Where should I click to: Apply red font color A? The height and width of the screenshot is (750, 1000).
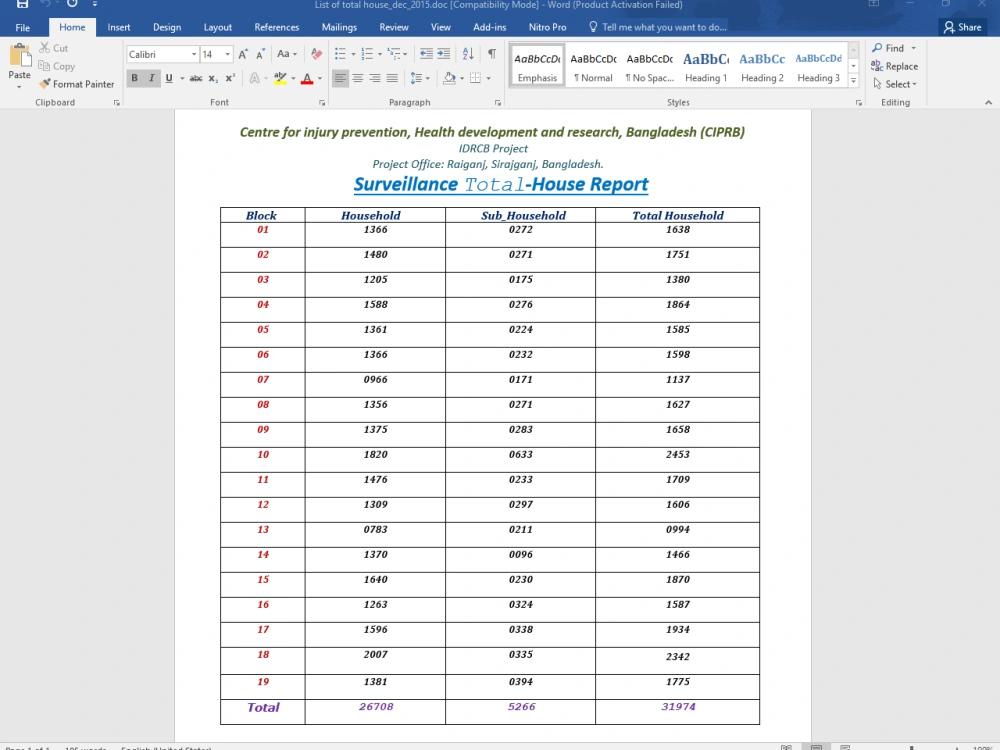pyautogui.click(x=307, y=78)
